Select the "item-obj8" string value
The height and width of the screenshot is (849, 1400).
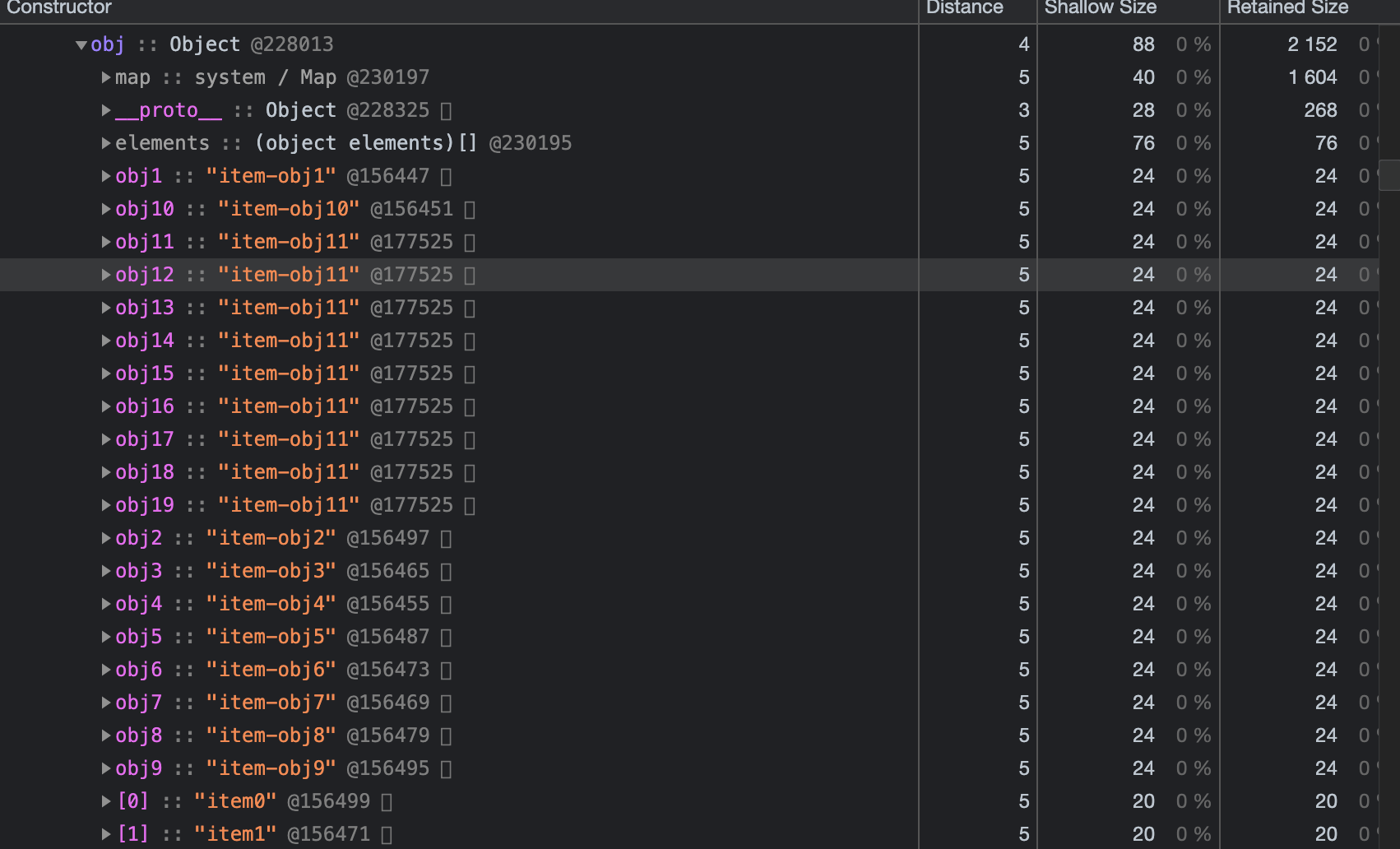[271, 735]
